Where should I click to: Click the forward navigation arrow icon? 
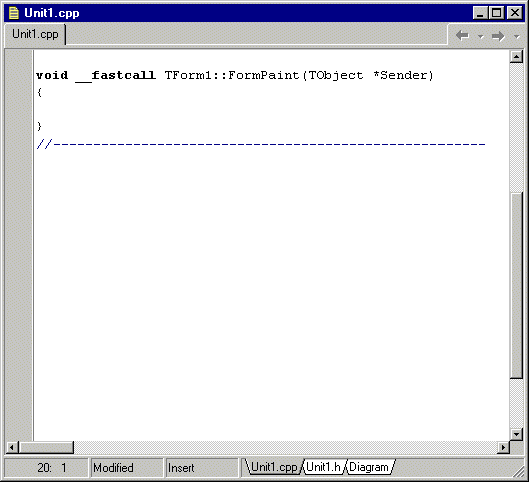pyautogui.click(x=498, y=36)
